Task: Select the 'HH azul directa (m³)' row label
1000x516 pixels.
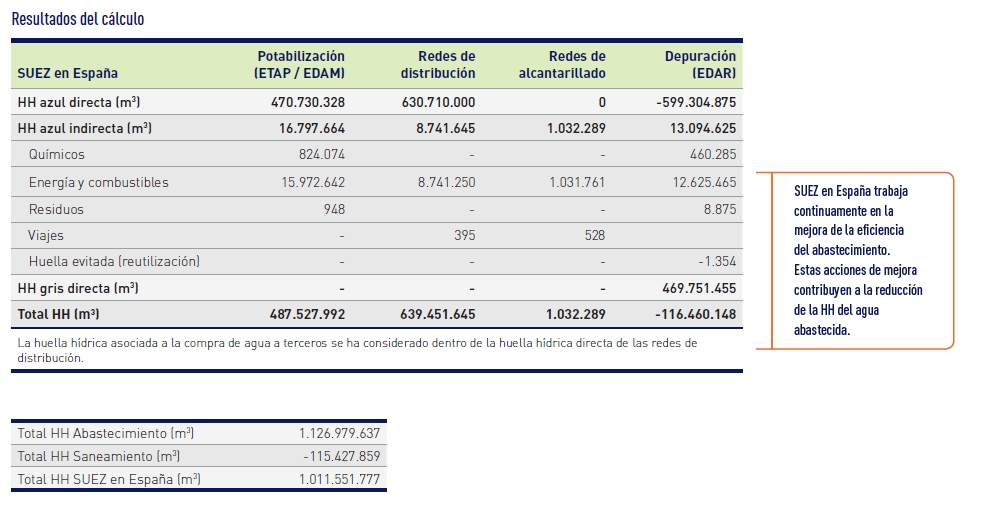Action: click(x=78, y=102)
